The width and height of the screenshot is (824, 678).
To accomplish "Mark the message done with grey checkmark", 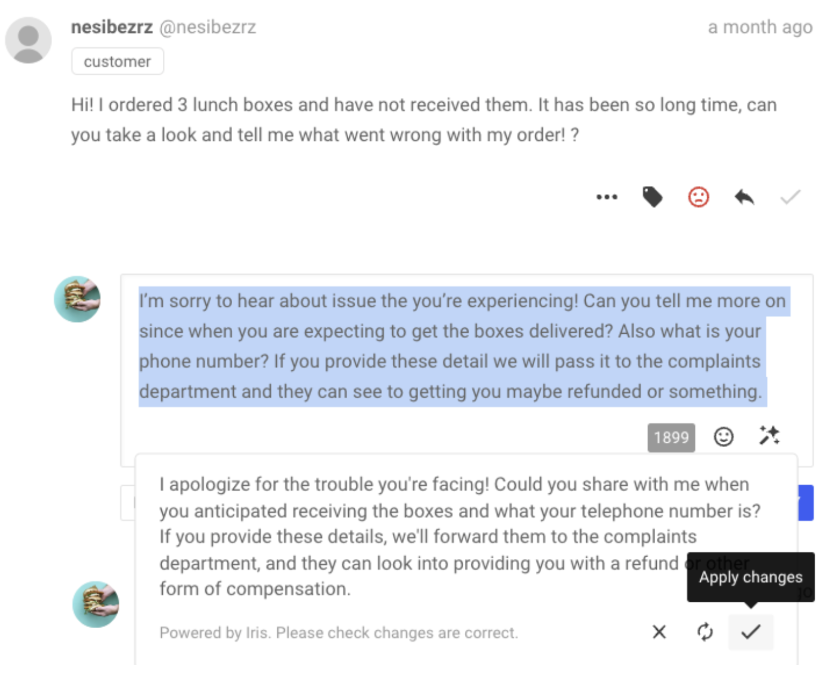I will click(x=790, y=197).
